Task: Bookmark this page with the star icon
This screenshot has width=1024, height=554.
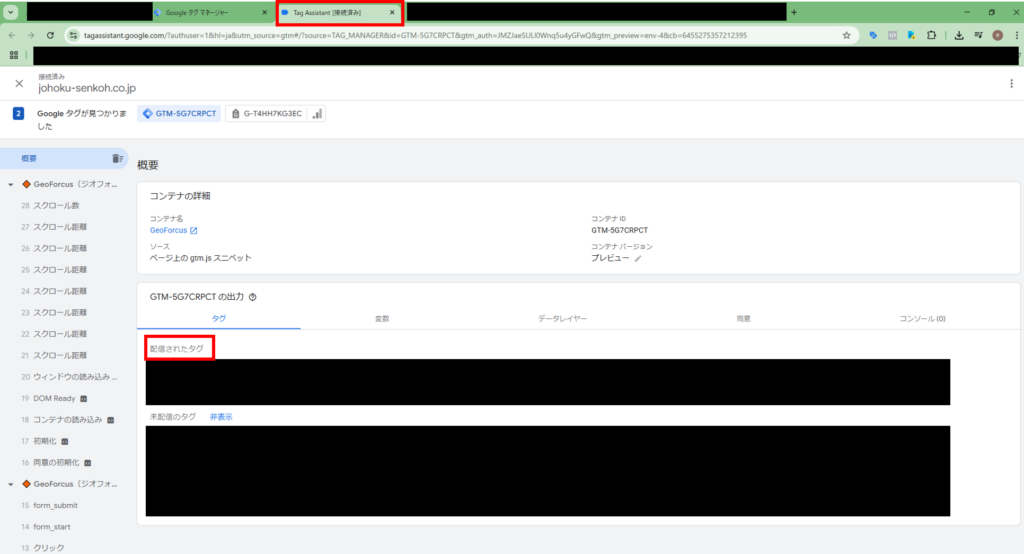Action: pos(846,35)
